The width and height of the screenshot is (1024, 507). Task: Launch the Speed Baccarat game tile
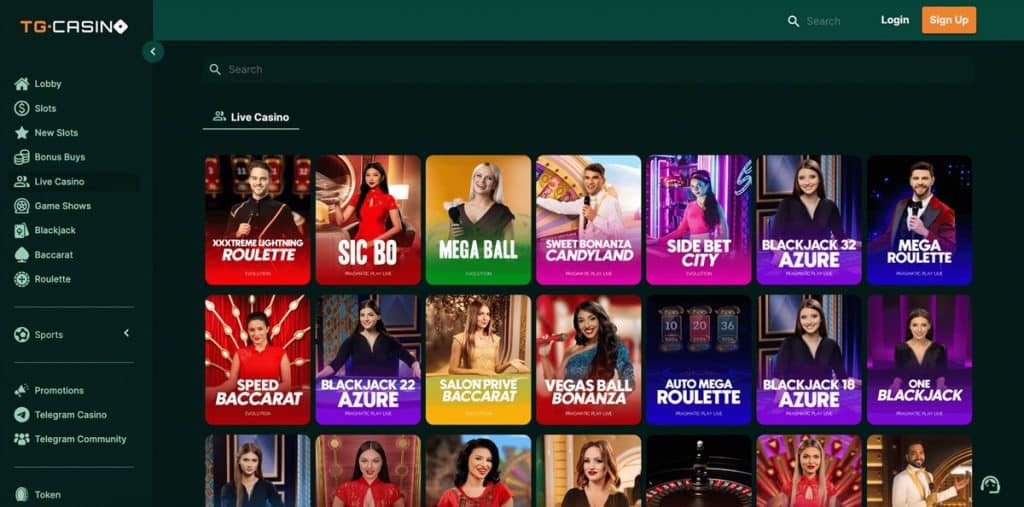[x=258, y=359]
